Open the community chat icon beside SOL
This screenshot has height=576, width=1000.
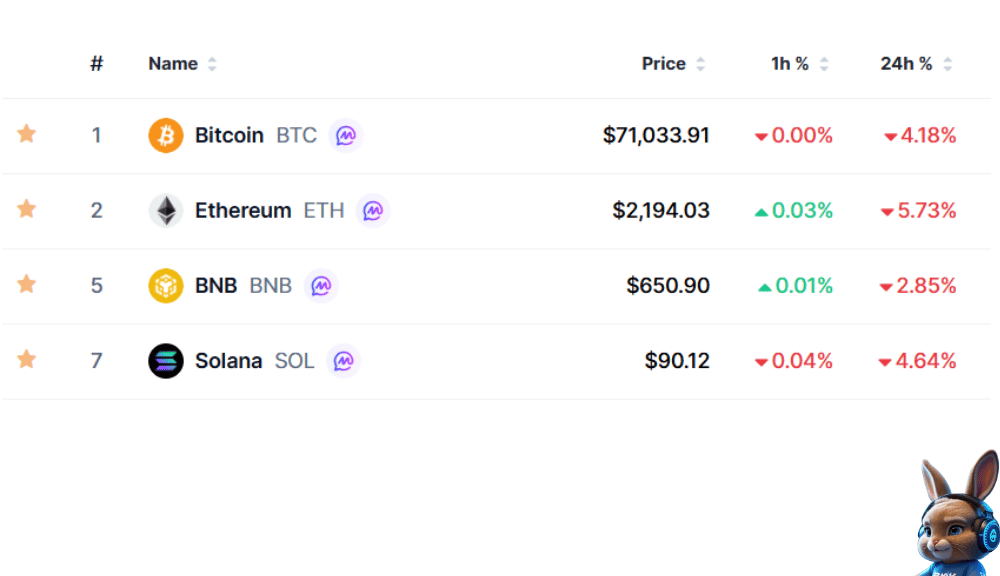(x=343, y=360)
